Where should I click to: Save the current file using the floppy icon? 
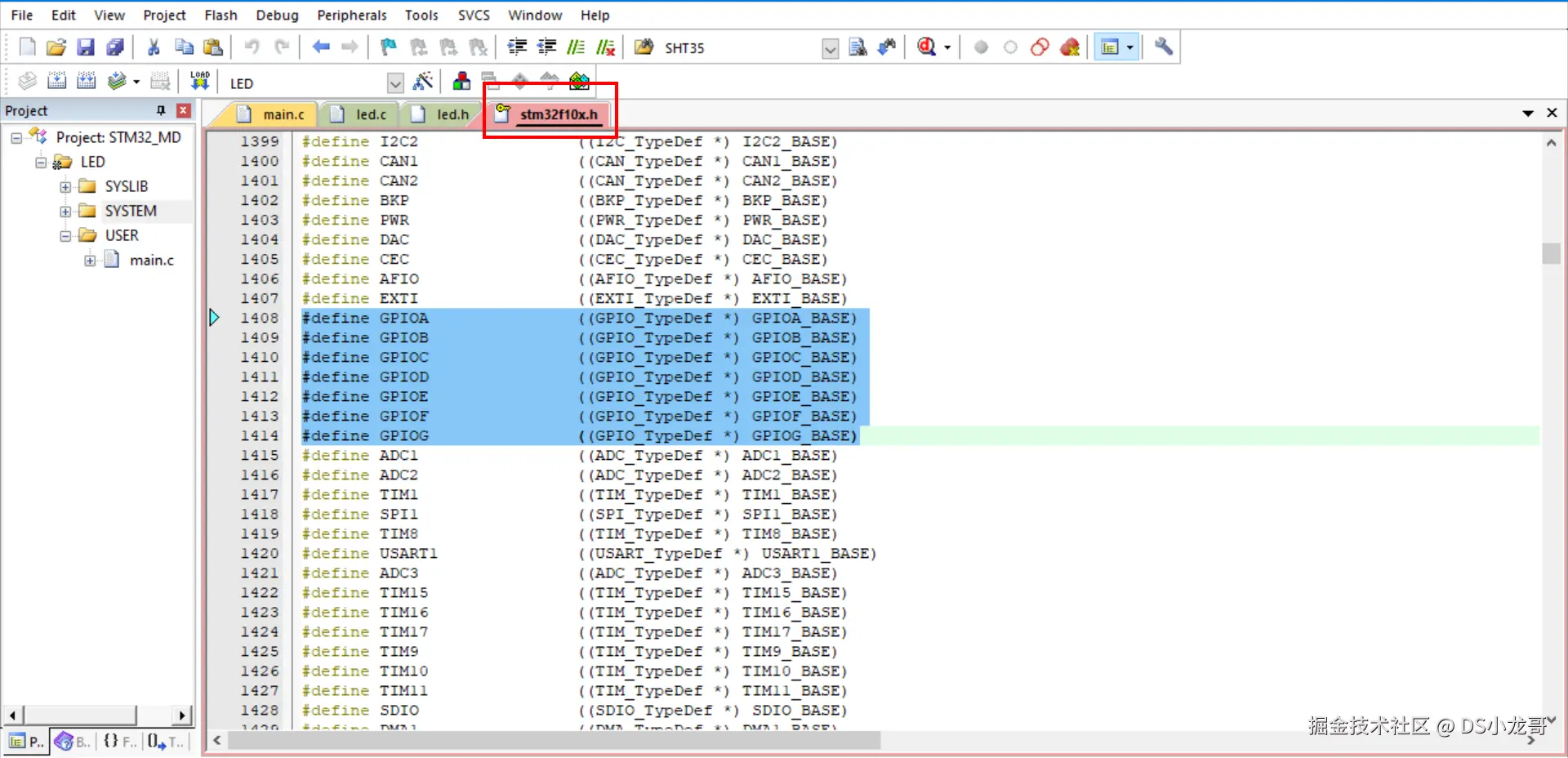(86, 47)
